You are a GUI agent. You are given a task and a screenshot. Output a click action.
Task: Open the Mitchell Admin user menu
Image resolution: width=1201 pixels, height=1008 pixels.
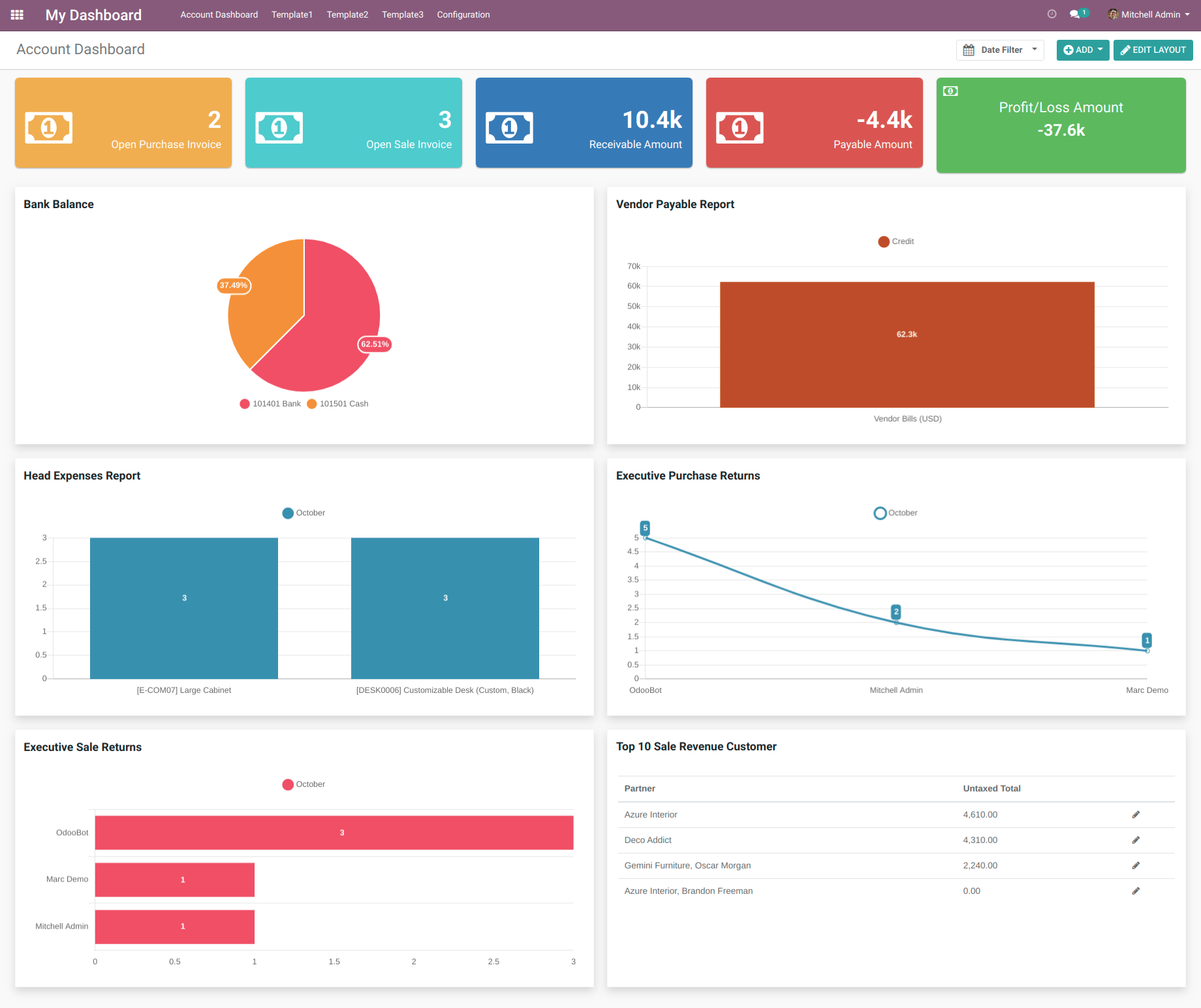tap(1147, 14)
